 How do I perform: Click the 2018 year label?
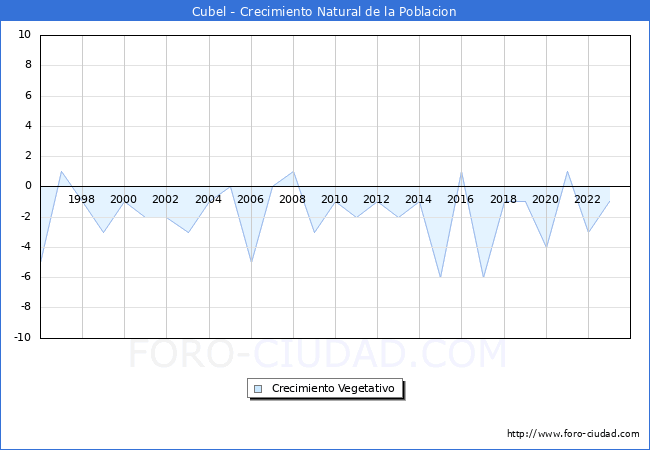tap(503, 199)
